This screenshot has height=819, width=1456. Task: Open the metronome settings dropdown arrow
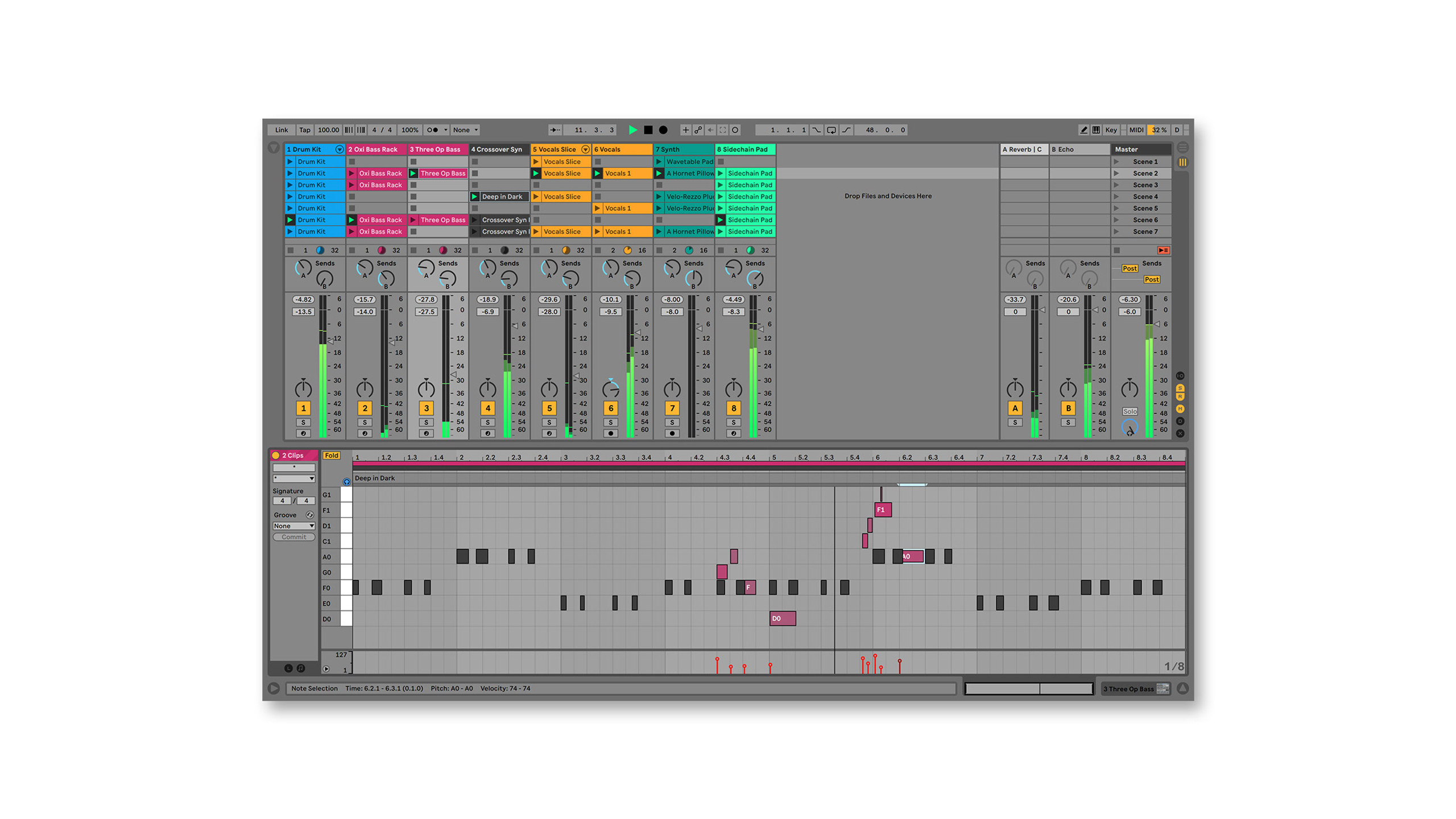click(445, 130)
